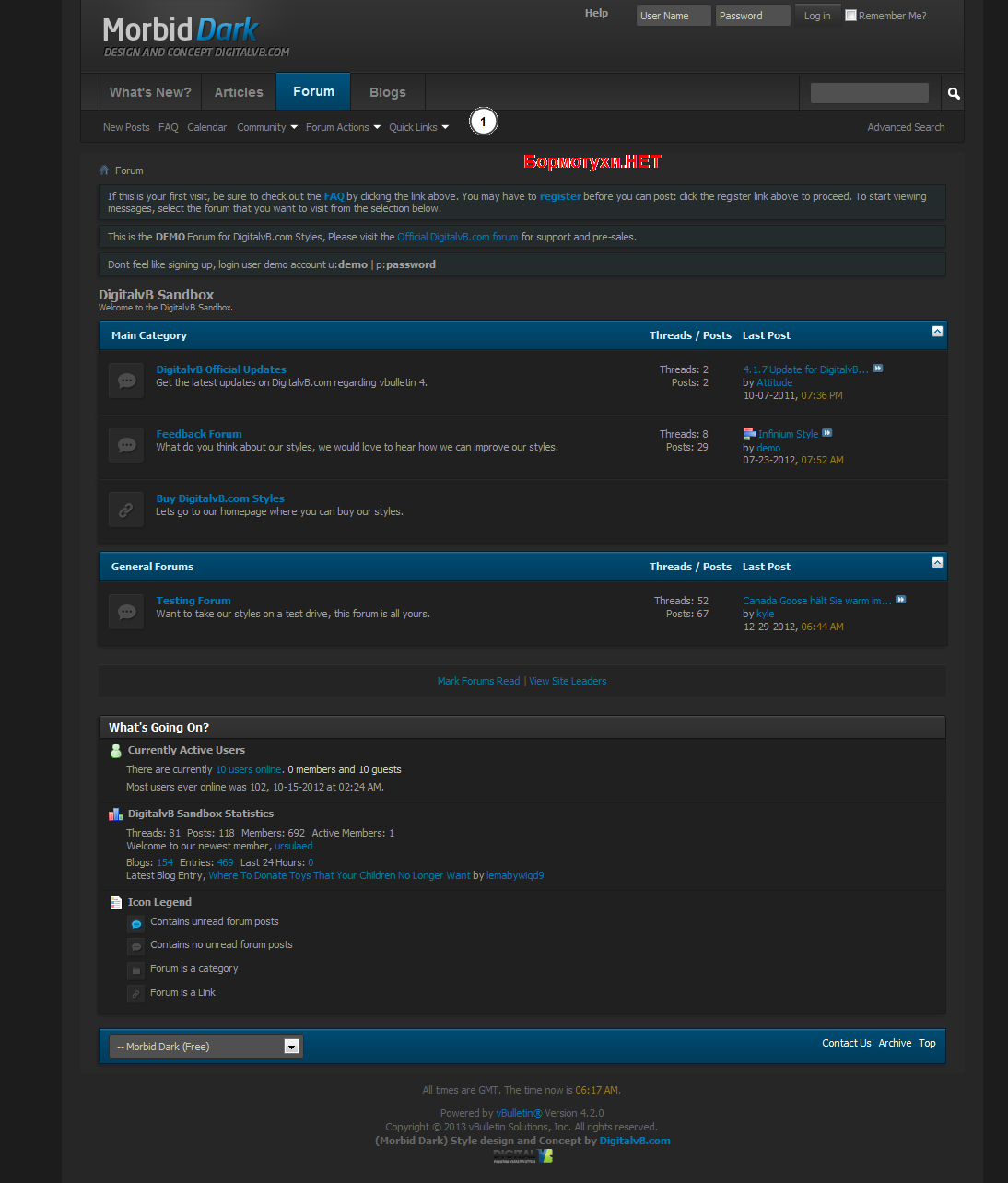The image size is (1008, 1183).
Task: Open the Morbid Dark (Free) style selector
Action: (x=205, y=1047)
